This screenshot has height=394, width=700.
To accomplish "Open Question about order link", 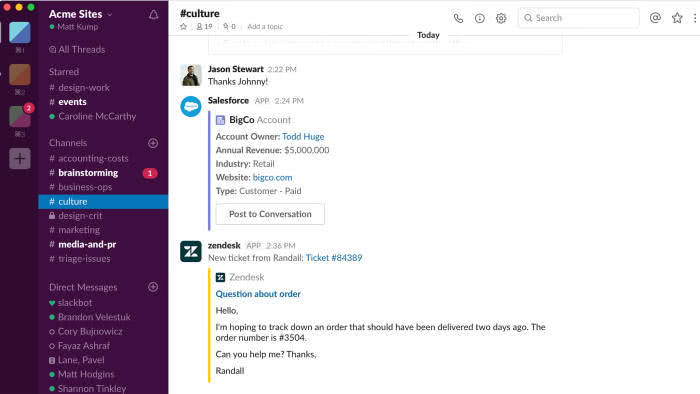I will 258,294.
